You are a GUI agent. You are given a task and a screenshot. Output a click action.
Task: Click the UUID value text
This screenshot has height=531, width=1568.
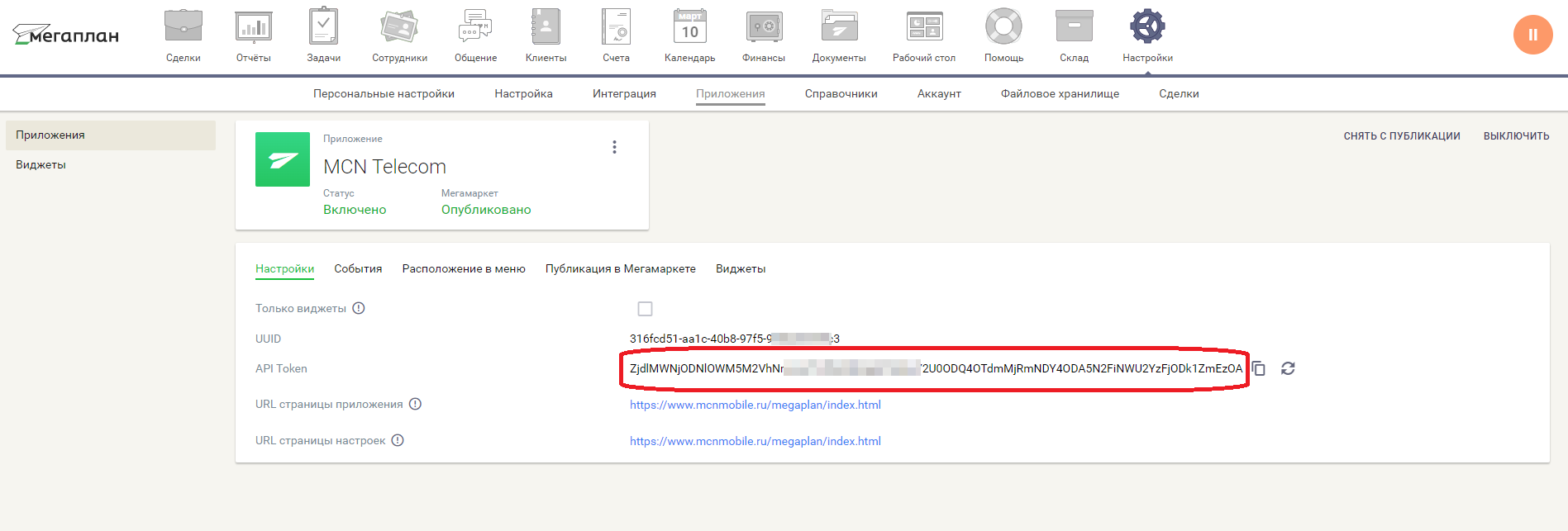click(x=735, y=339)
